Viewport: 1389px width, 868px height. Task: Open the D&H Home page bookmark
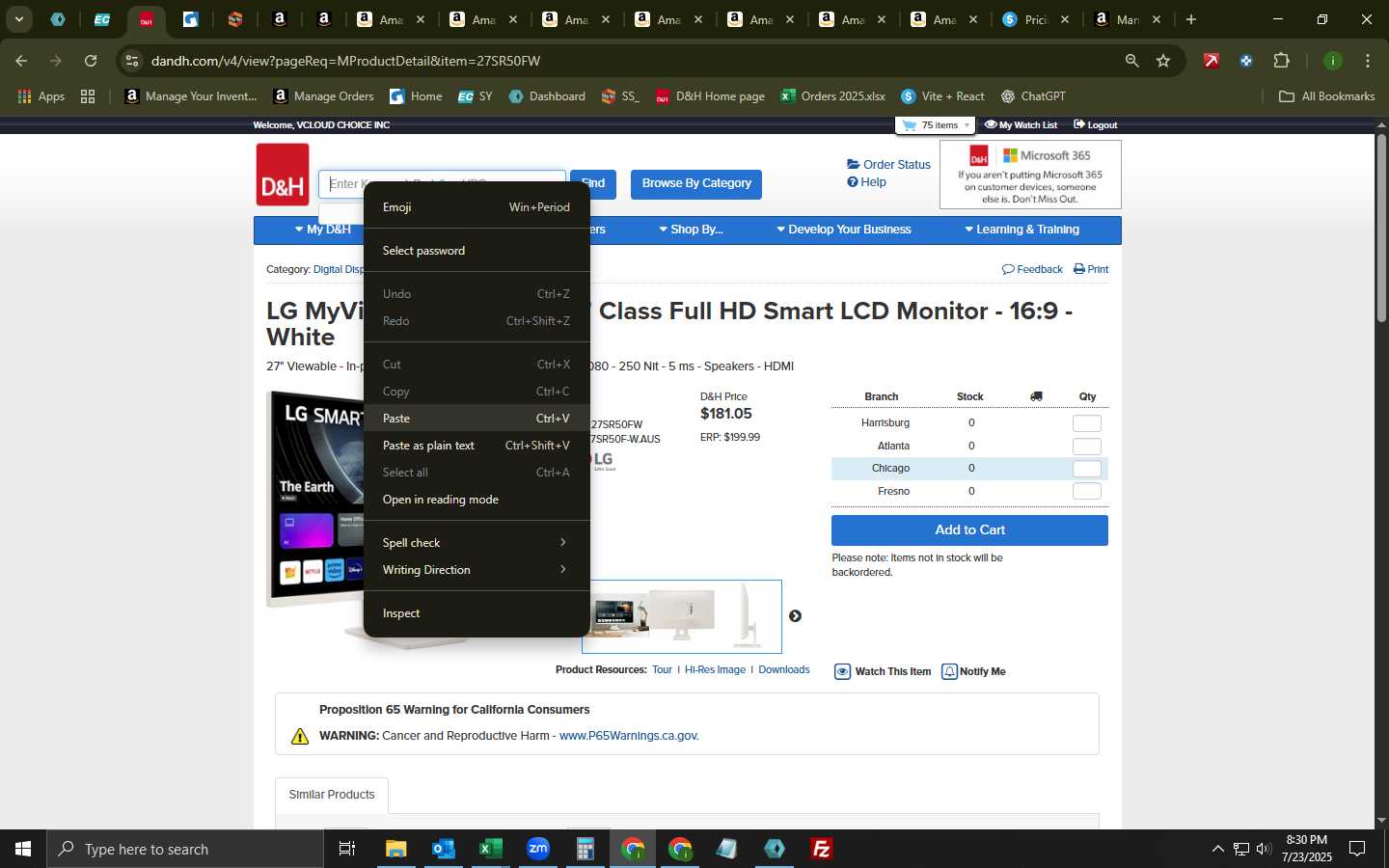tap(710, 96)
